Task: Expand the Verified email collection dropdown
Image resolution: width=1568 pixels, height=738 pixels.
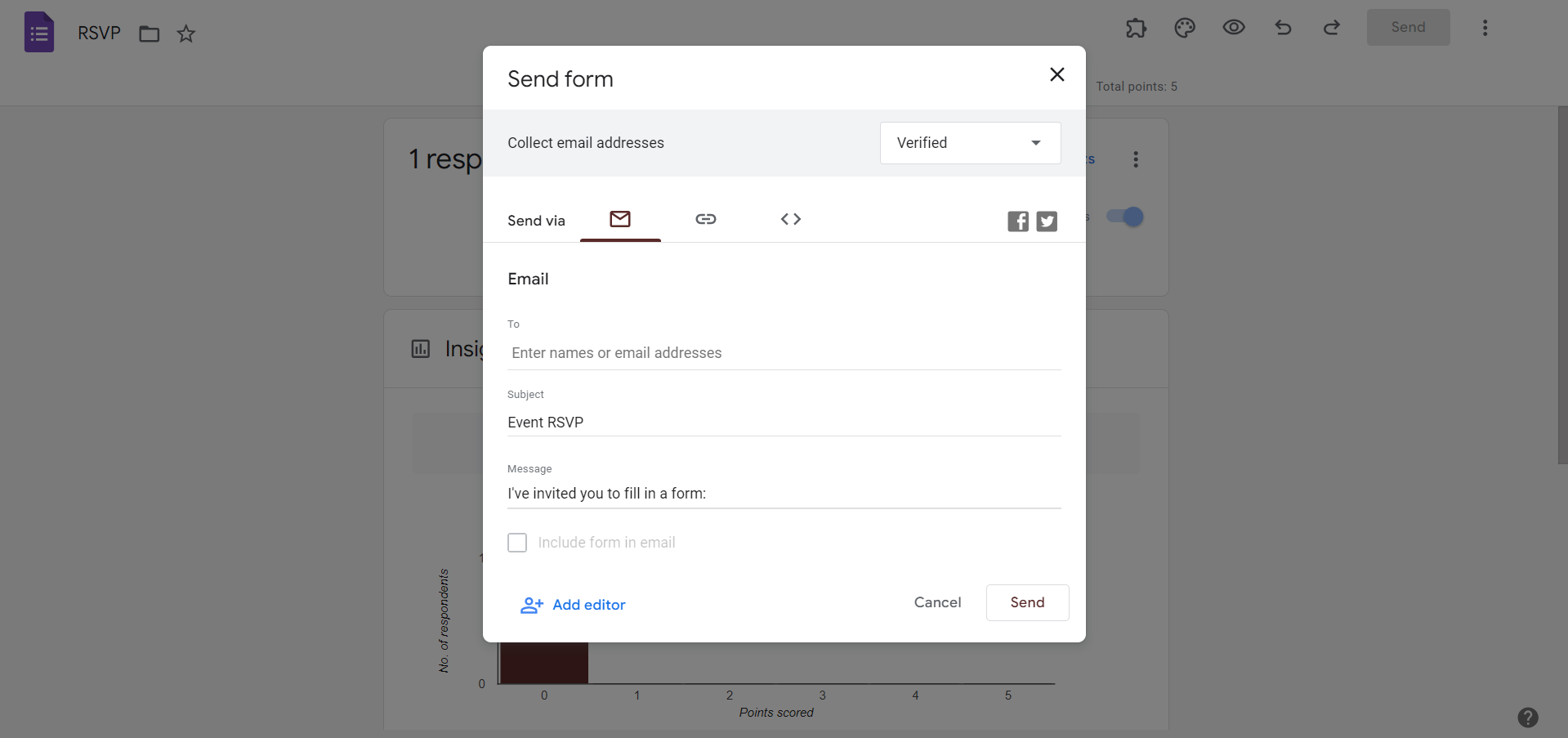Action: (x=970, y=143)
